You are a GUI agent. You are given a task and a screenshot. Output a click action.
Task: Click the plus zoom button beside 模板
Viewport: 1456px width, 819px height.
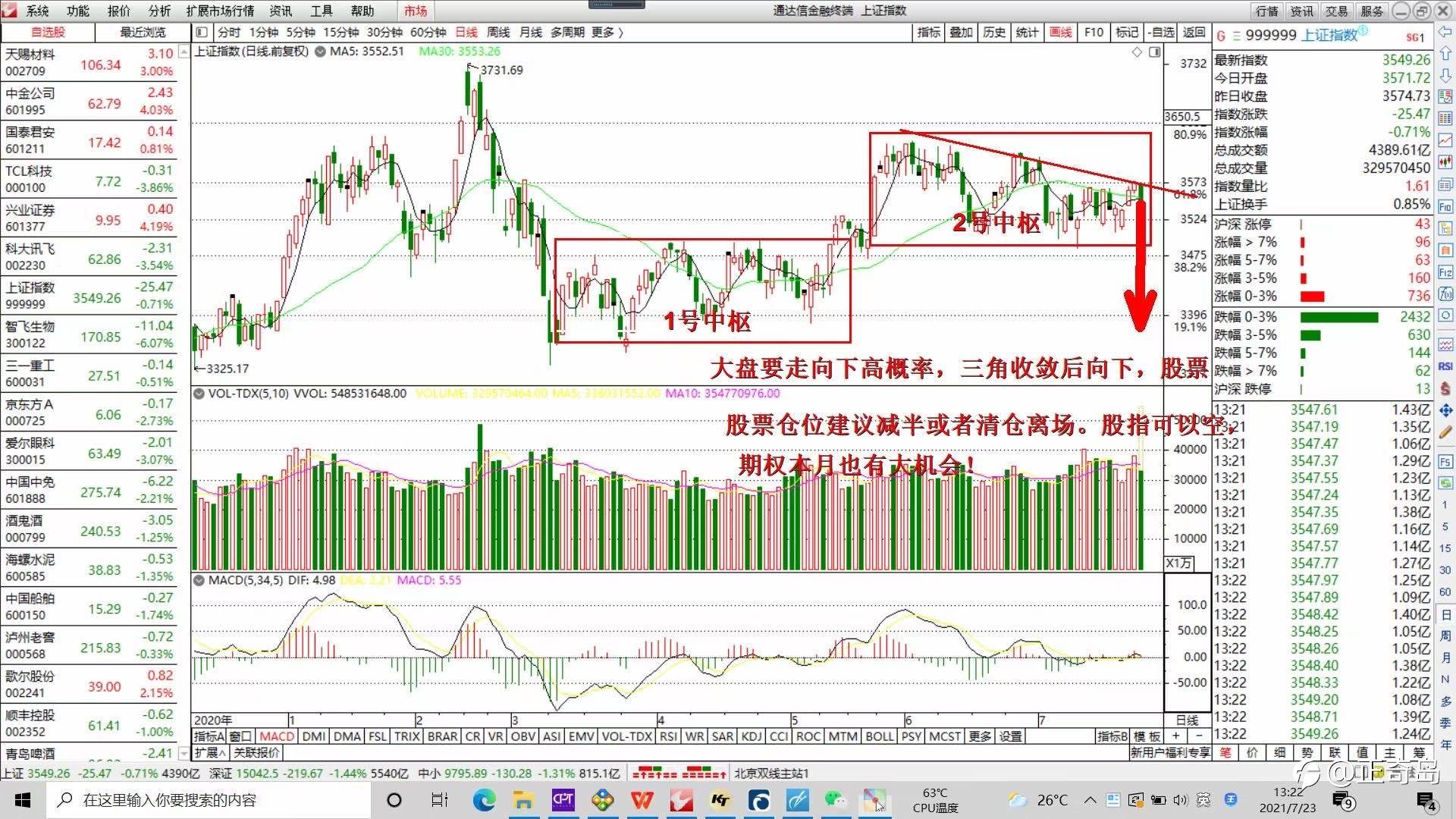1176,736
